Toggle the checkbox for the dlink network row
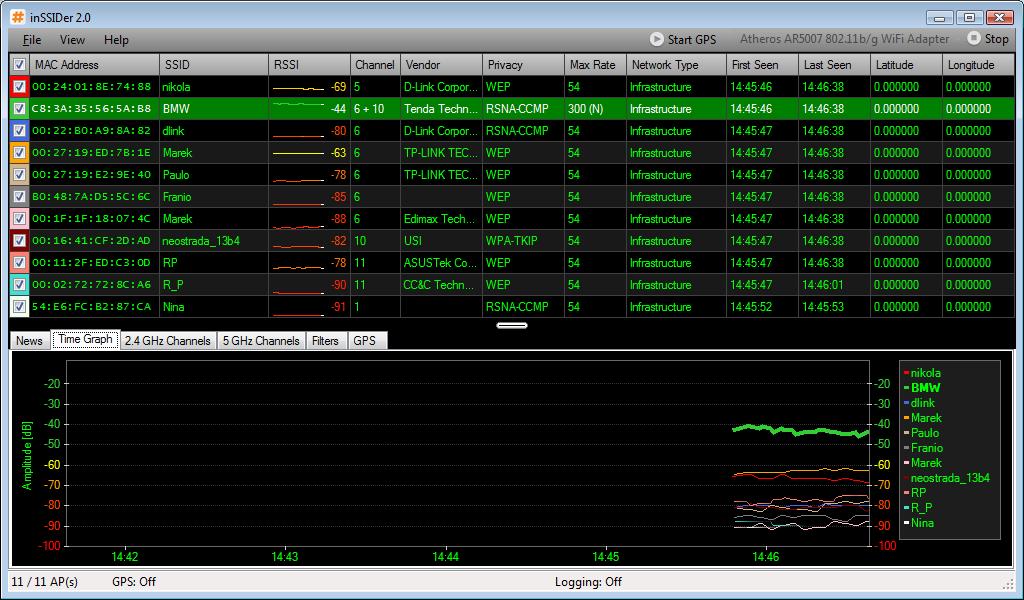 20,131
